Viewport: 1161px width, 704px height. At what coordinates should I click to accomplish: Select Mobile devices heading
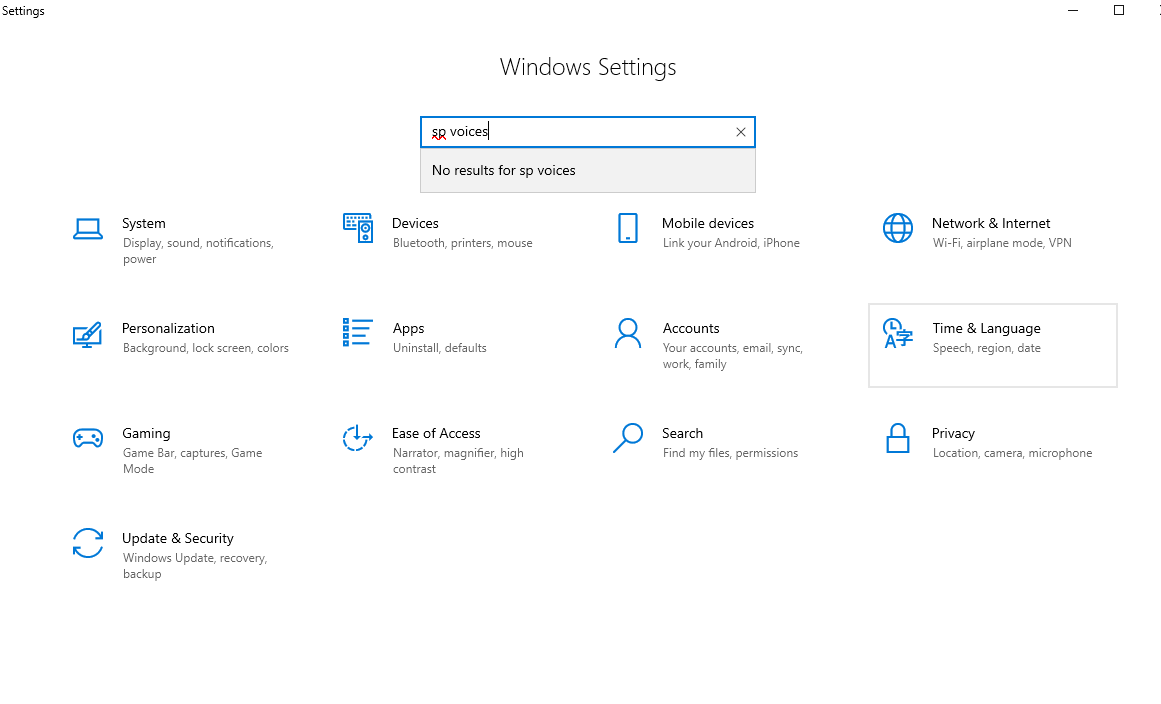pyautogui.click(x=708, y=224)
